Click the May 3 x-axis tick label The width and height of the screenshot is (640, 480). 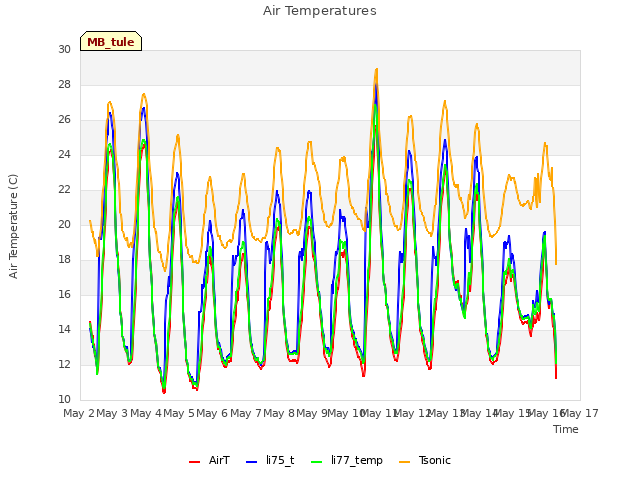(112, 413)
